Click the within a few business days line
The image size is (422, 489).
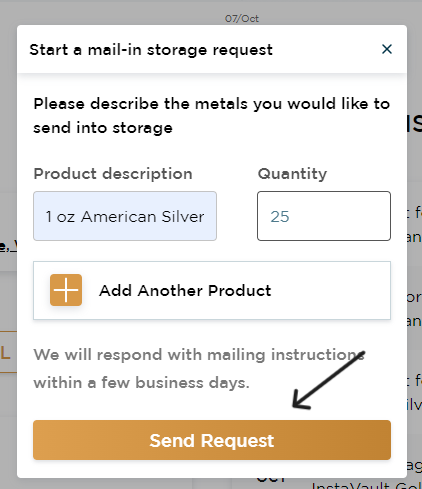click(x=142, y=383)
